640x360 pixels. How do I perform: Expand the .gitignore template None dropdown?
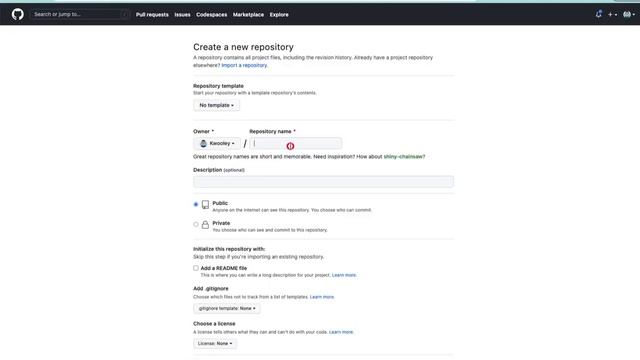pos(227,309)
